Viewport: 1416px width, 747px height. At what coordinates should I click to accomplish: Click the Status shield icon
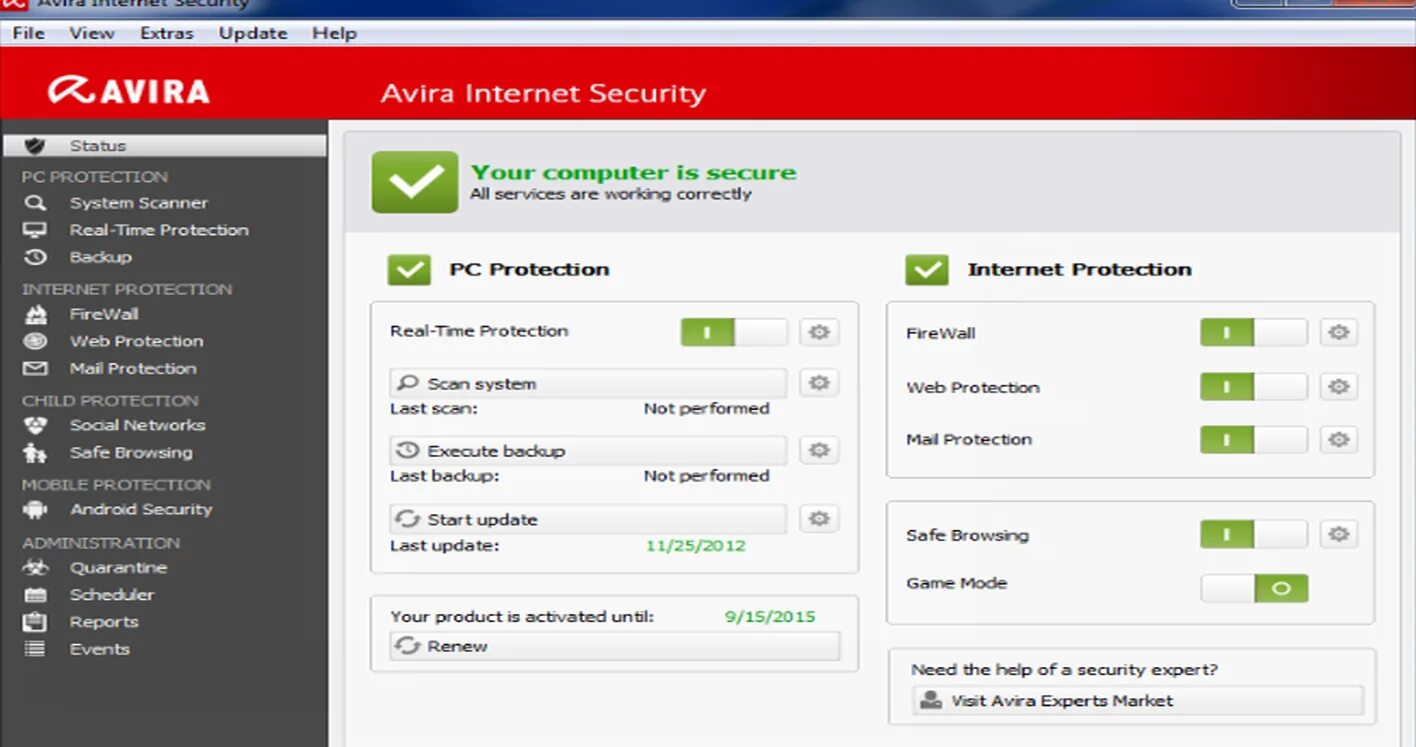35,146
